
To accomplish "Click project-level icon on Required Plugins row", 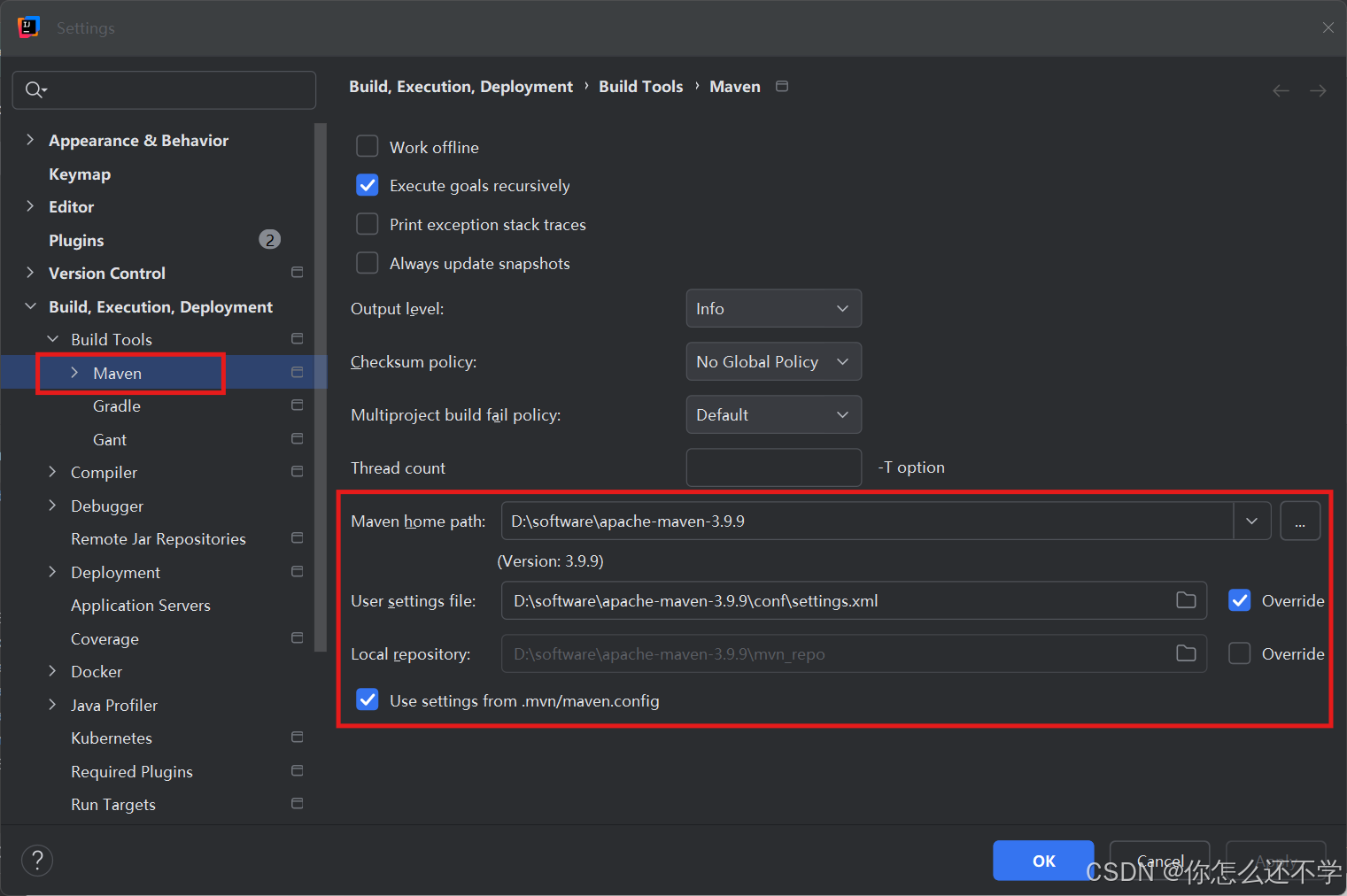I will [x=298, y=770].
